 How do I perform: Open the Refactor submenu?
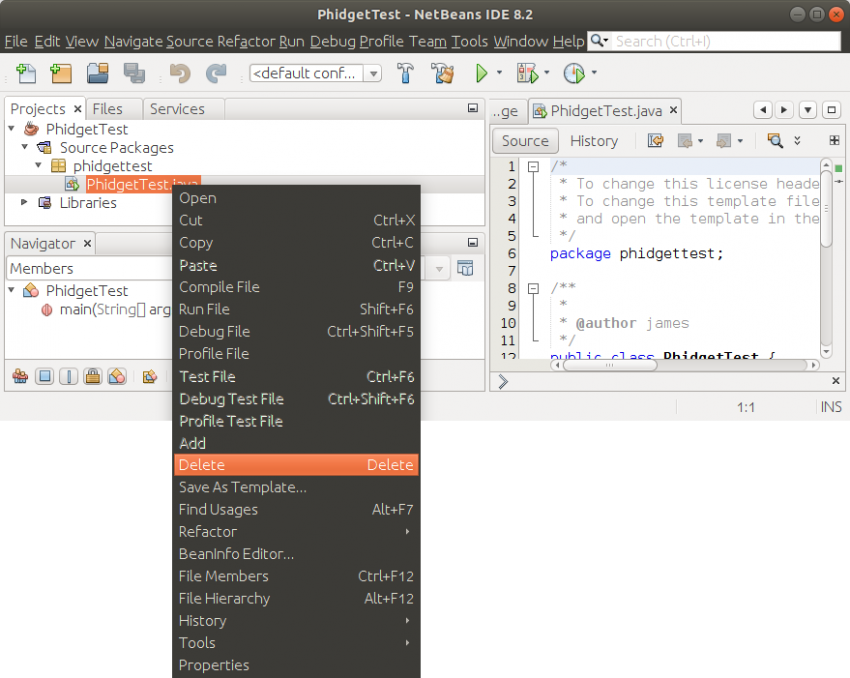[297, 532]
